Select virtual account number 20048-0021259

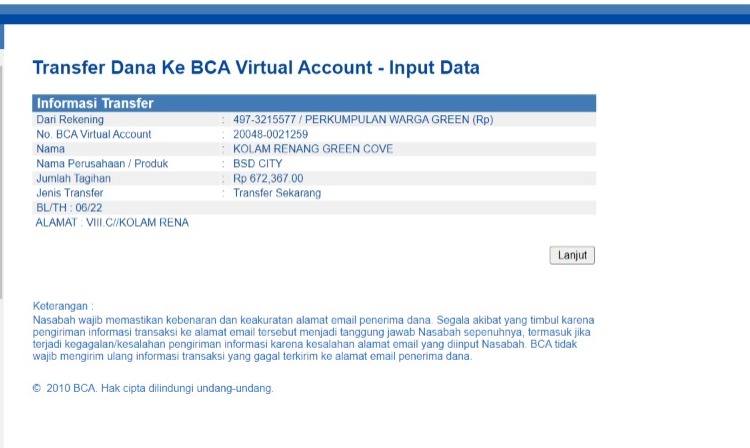[x=270, y=134]
